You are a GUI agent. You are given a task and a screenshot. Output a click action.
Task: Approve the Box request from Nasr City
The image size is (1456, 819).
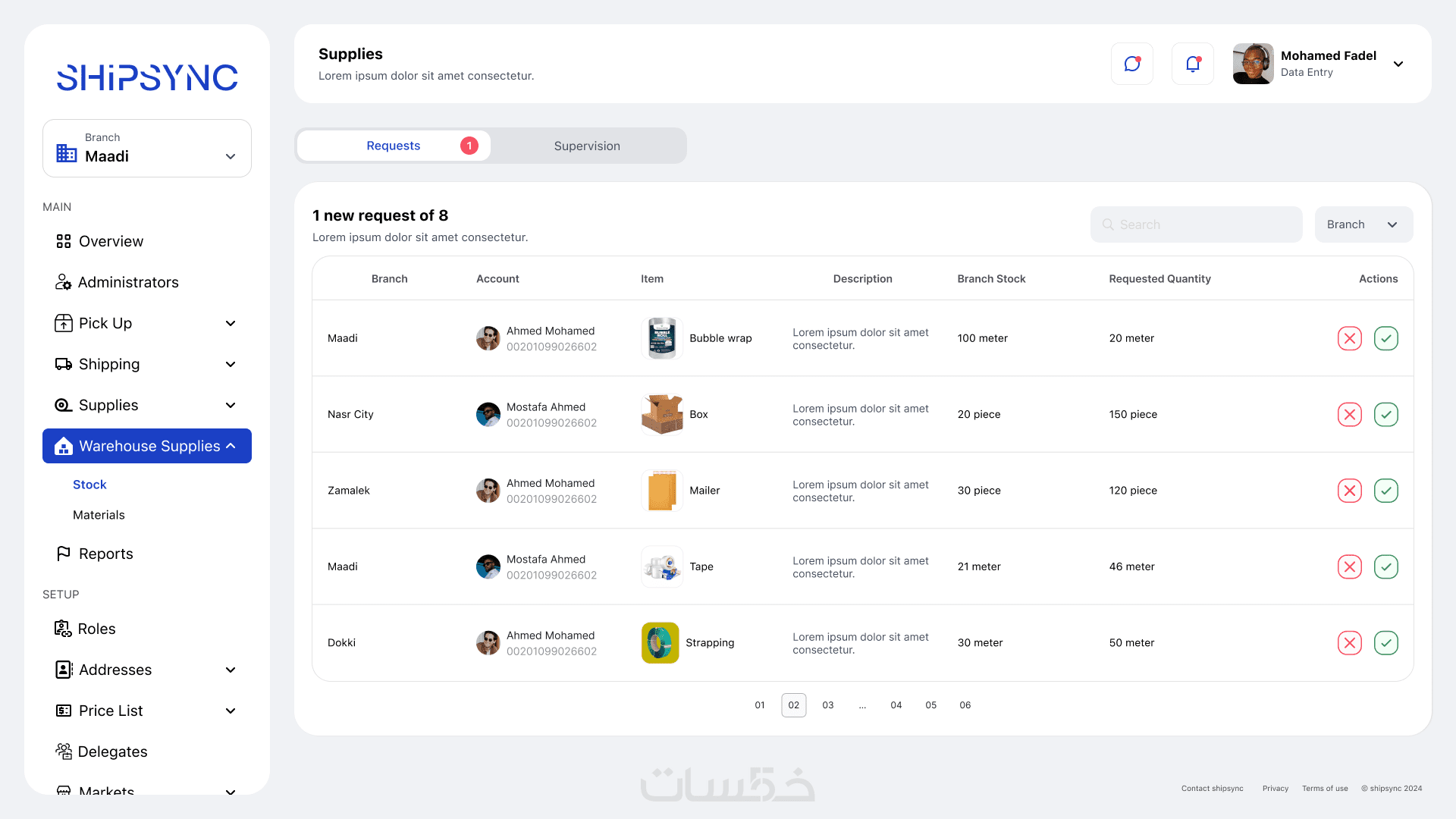(x=1385, y=414)
